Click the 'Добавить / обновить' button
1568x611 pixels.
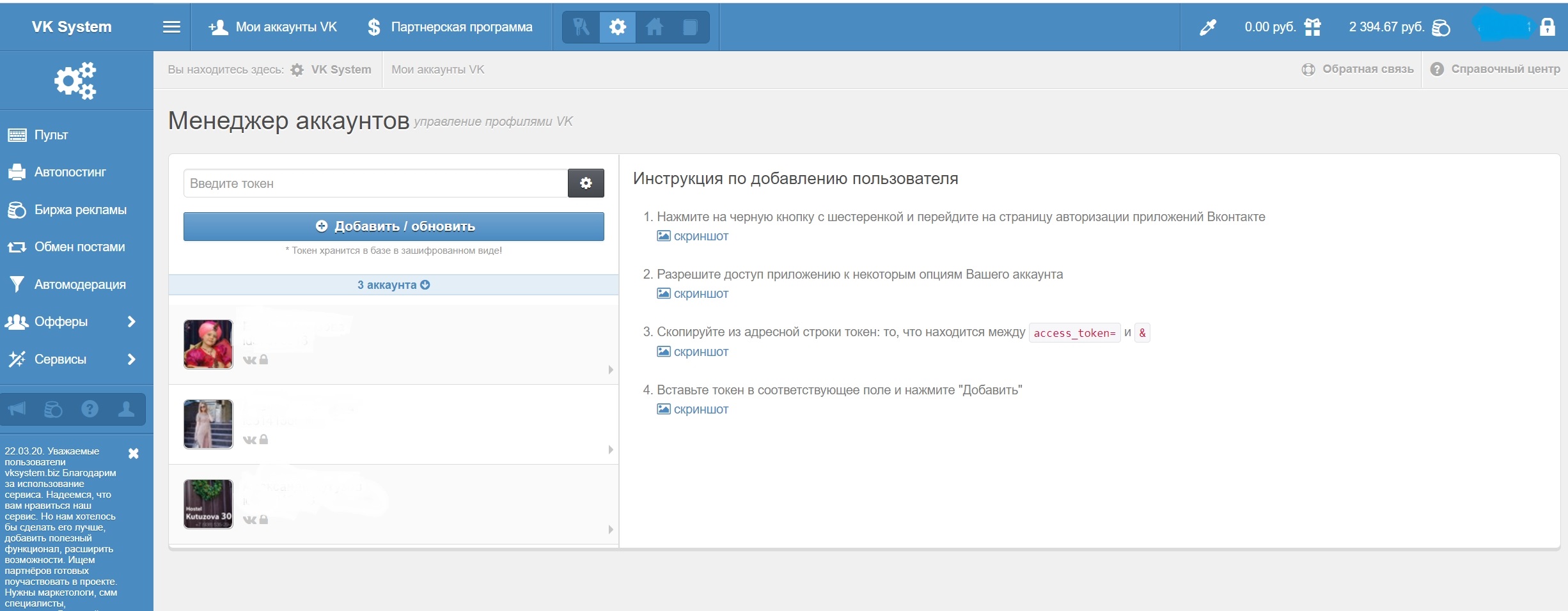393,226
